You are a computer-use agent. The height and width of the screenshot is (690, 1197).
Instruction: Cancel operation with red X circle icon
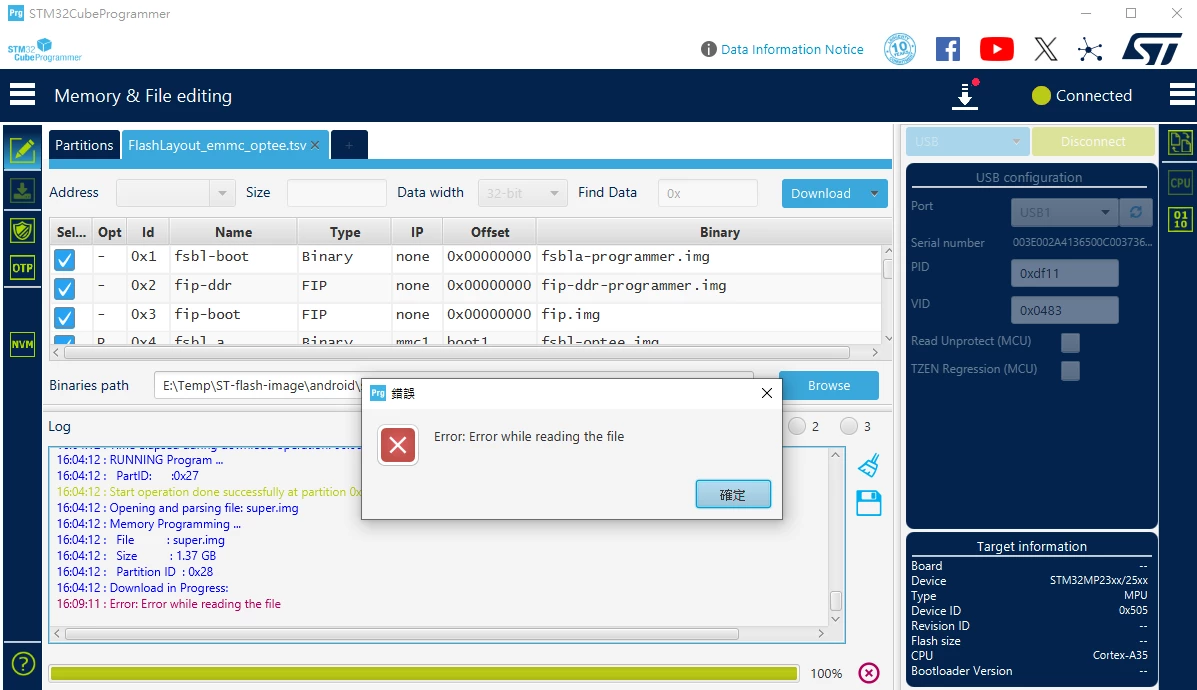pos(869,672)
